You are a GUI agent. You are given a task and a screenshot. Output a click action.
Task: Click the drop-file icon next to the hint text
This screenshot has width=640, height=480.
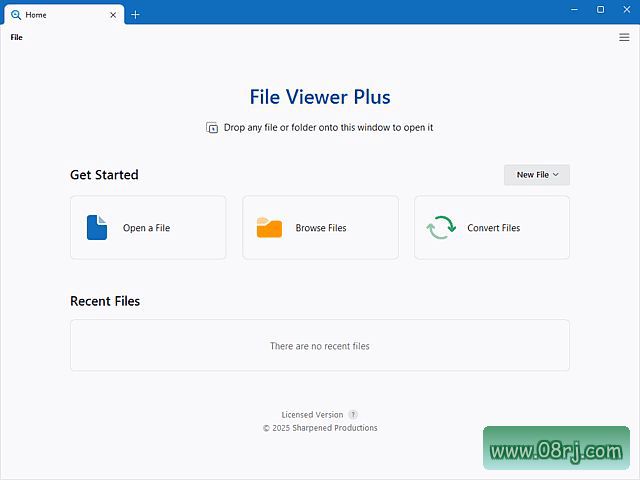tap(212, 128)
